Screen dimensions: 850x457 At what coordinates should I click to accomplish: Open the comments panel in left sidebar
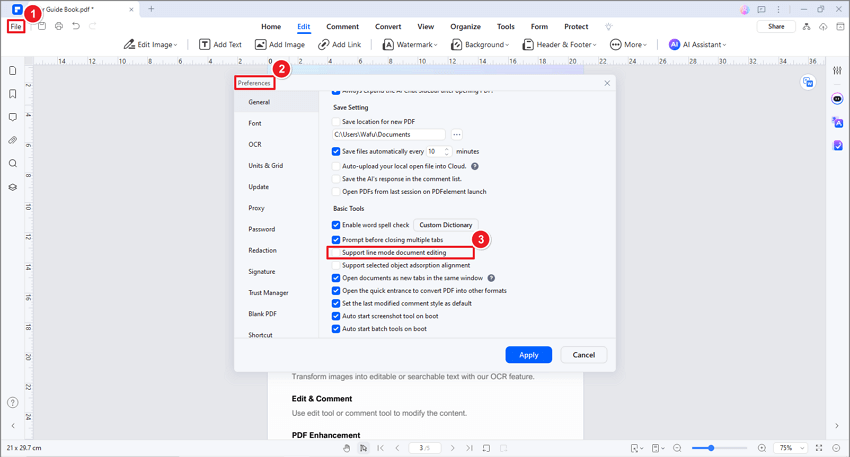(x=12, y=117)
